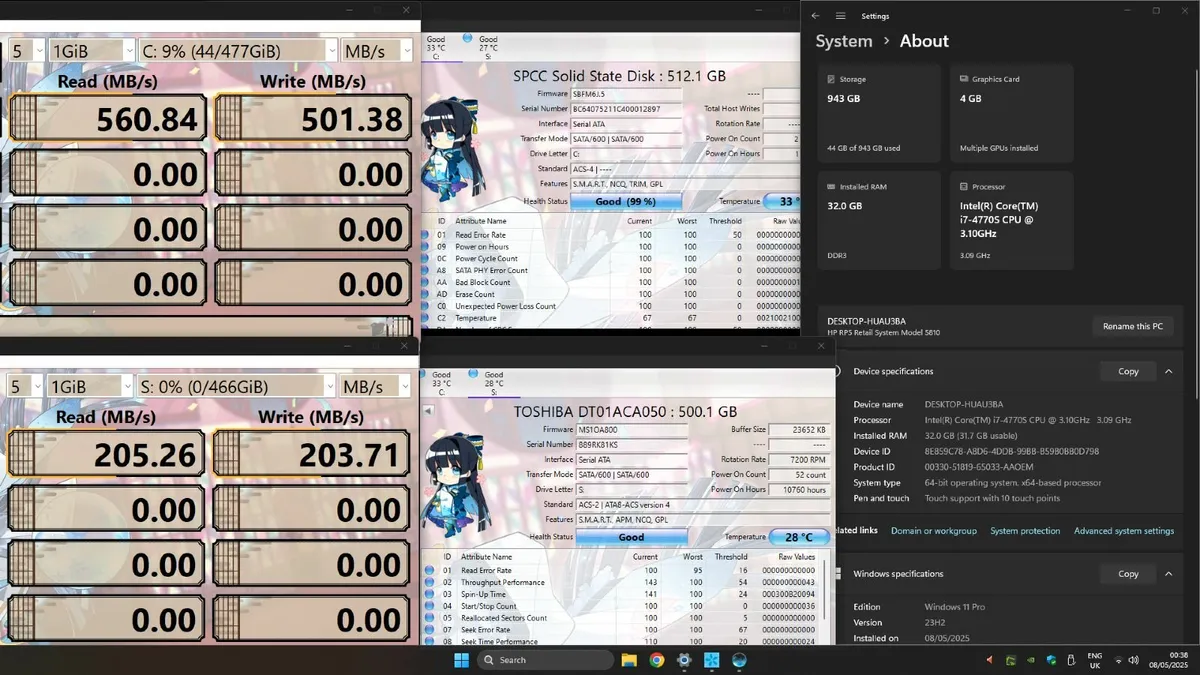Click the System breadcrumb in Settings
The height and width of the screenshot is (675, 1200).
[844, 41]
